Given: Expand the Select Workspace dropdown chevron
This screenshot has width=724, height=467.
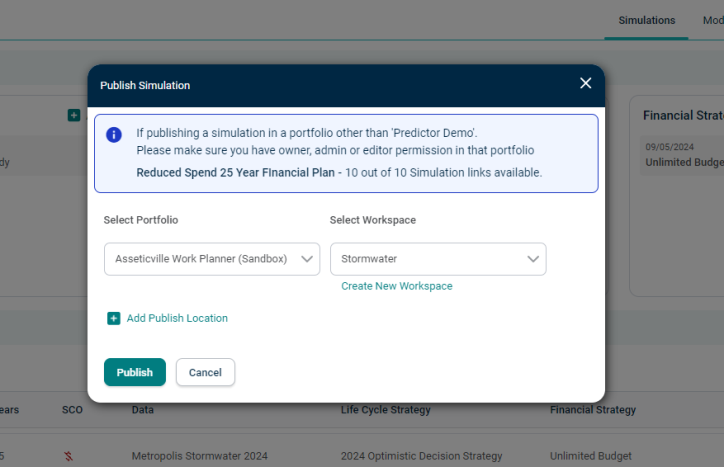Looking at the screenshot, I should (x=533, y=259).
